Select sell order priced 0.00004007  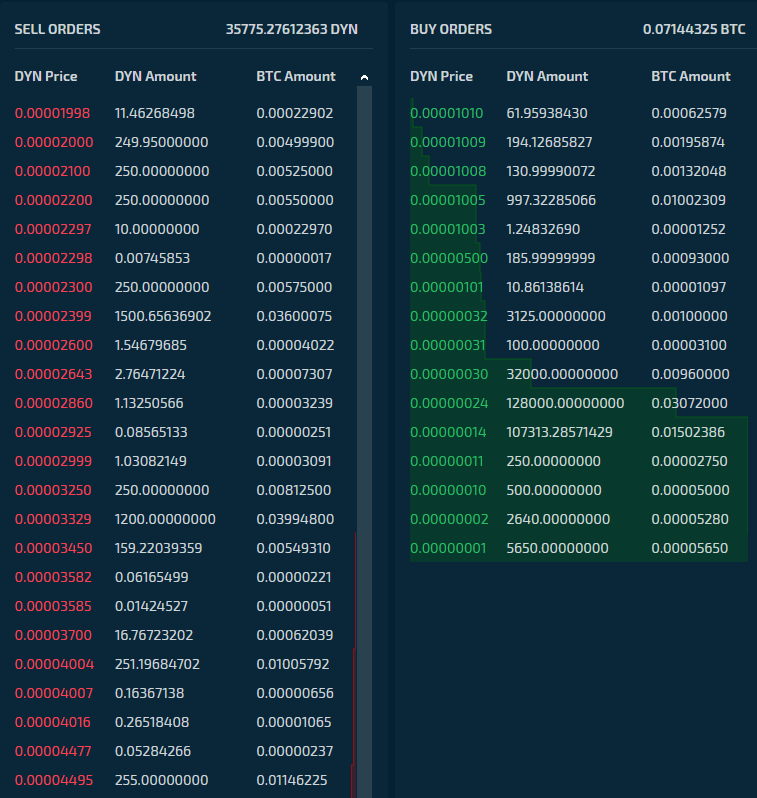(x=185, y=693)
